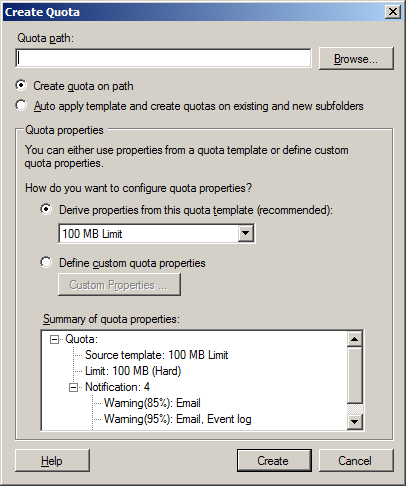Click the summary scrollbar down arrow
The width and height of the screenshot is (406, 486).
[x=355, y=422]
